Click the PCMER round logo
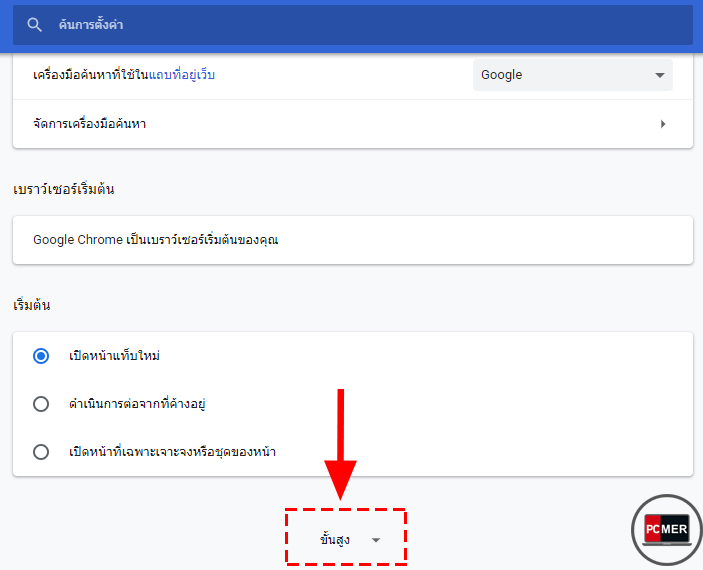This screenshot has width=703, height=570. (x=666, y=529)
